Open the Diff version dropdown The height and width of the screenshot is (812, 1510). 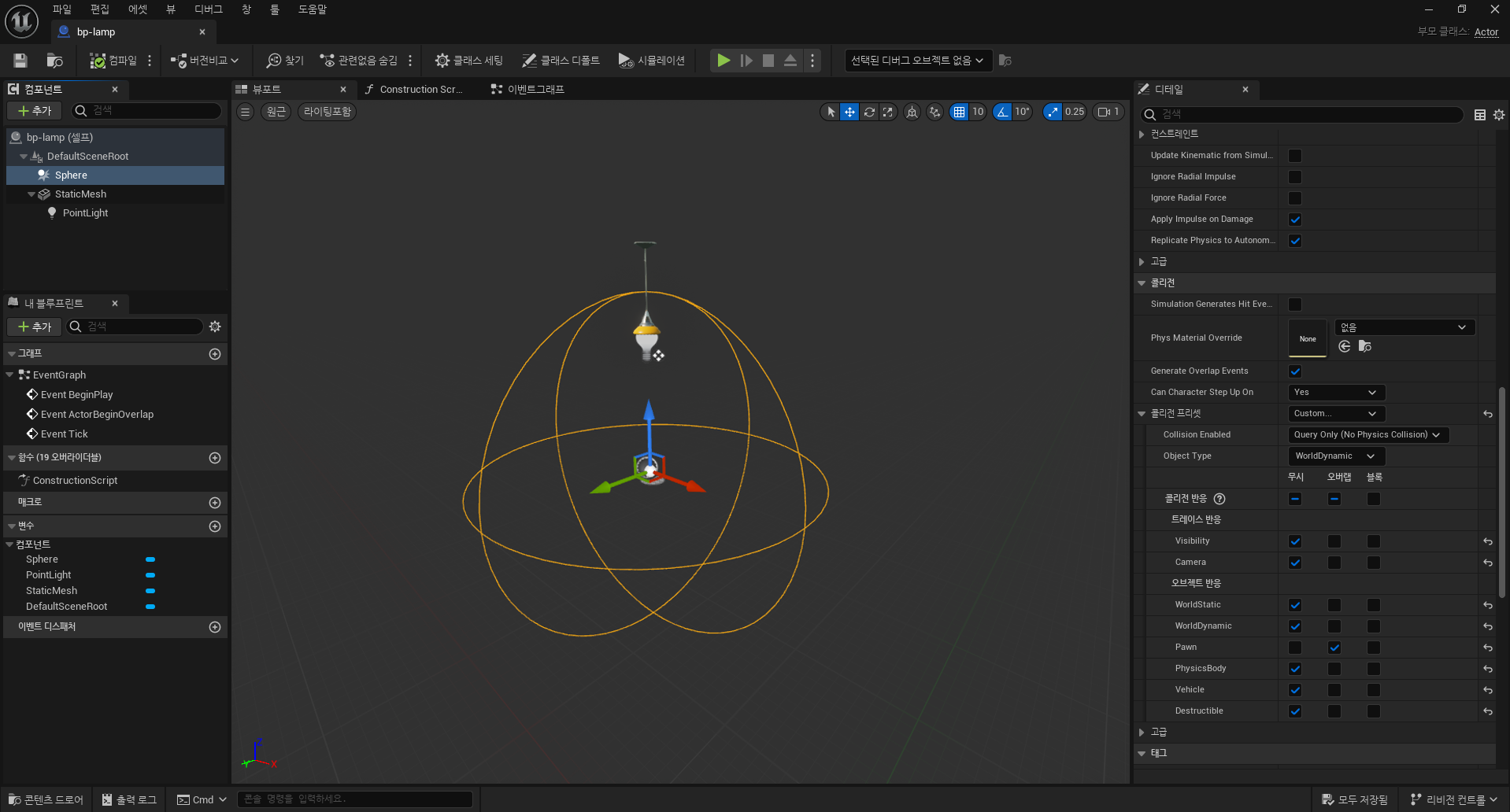point(204,61)
